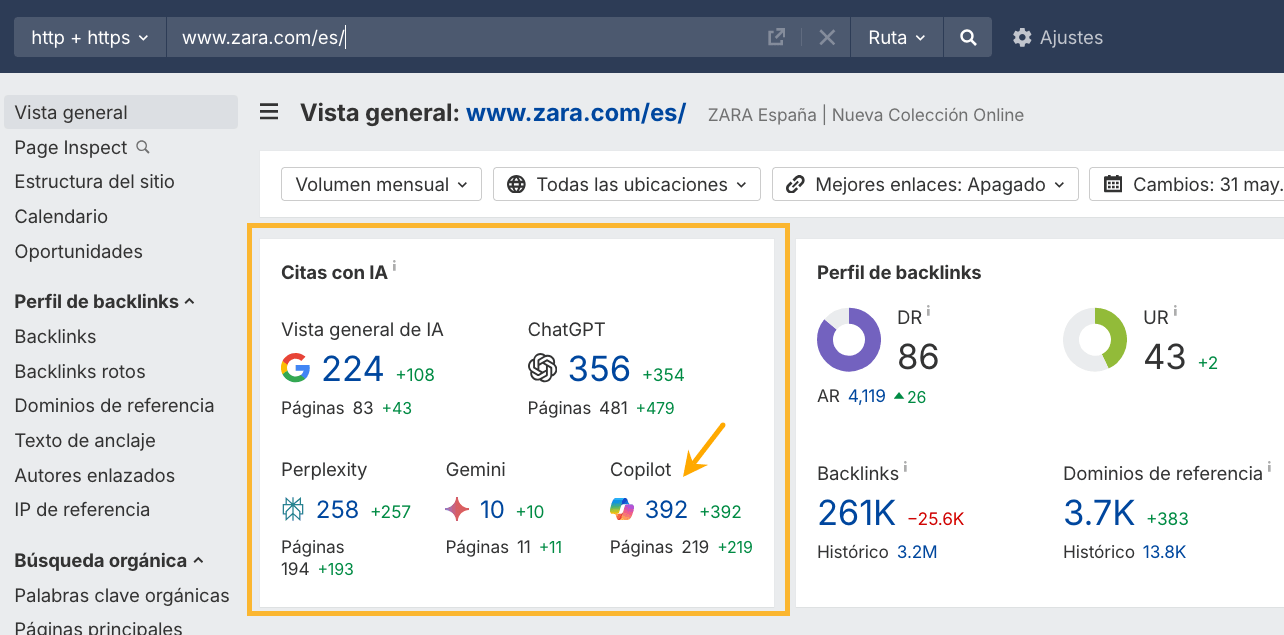Collapse Búsqueda orgánica sidebar section
Screen dimensions: 1284x635
click(109, 560)
